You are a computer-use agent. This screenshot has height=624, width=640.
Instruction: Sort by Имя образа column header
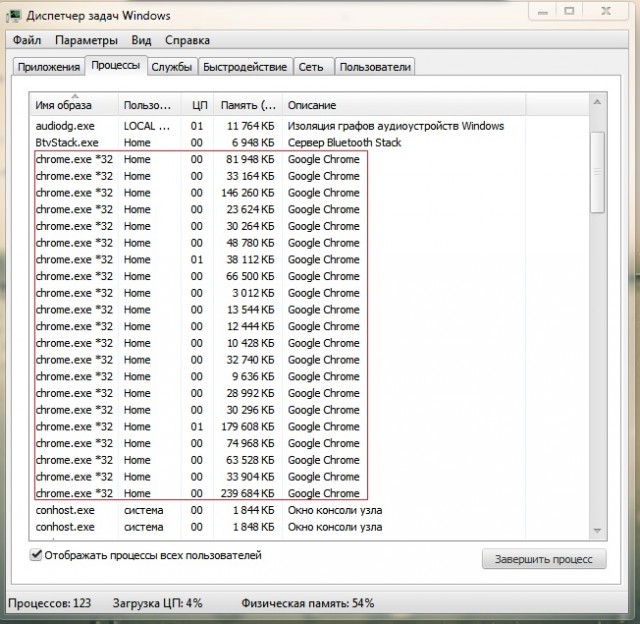point(74,105)
